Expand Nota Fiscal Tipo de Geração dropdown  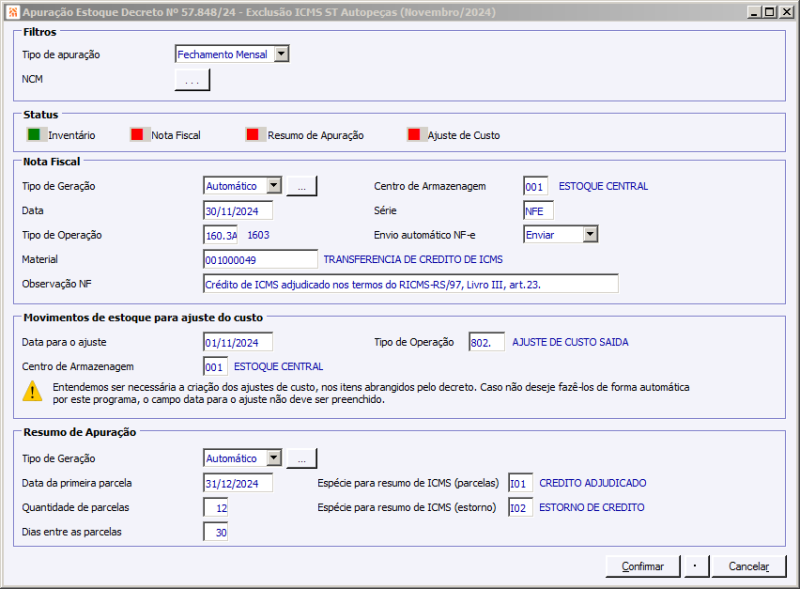[x=274, y=186]
